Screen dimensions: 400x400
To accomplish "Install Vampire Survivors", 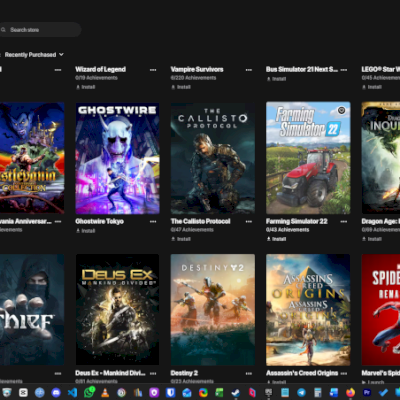I will tap(181, 87).
